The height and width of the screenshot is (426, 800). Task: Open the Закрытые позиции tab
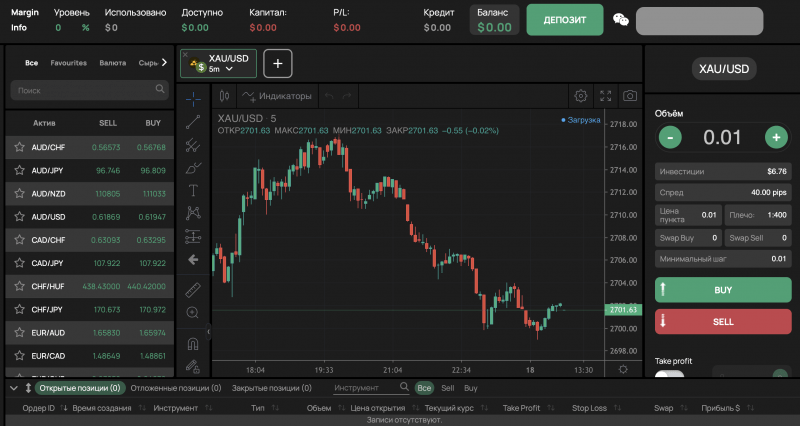point(271,388)
